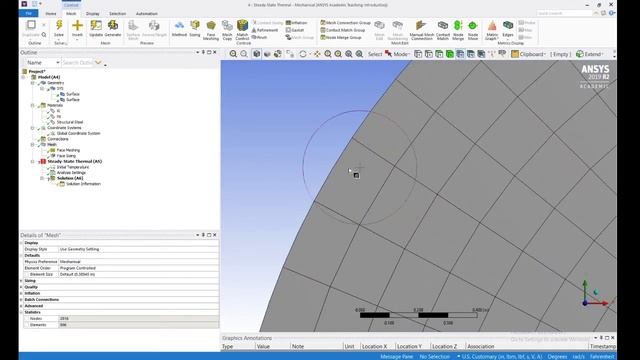Image resolution: width=640 pixels, height=360 pixels.
Task: Click the Physics Preference value field
Action: (x=138, y=262)
